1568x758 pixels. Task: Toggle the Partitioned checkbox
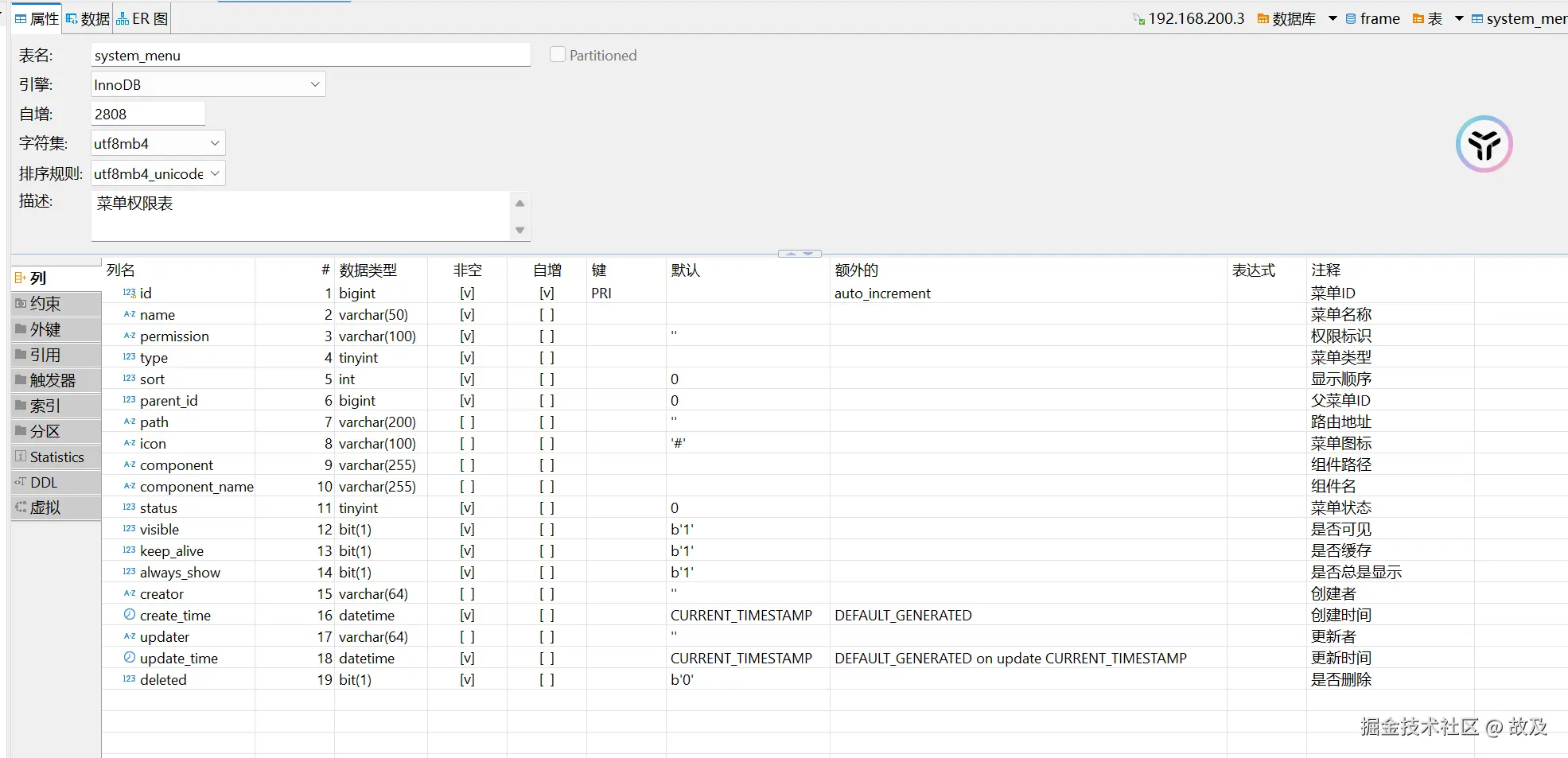point(558,55)
